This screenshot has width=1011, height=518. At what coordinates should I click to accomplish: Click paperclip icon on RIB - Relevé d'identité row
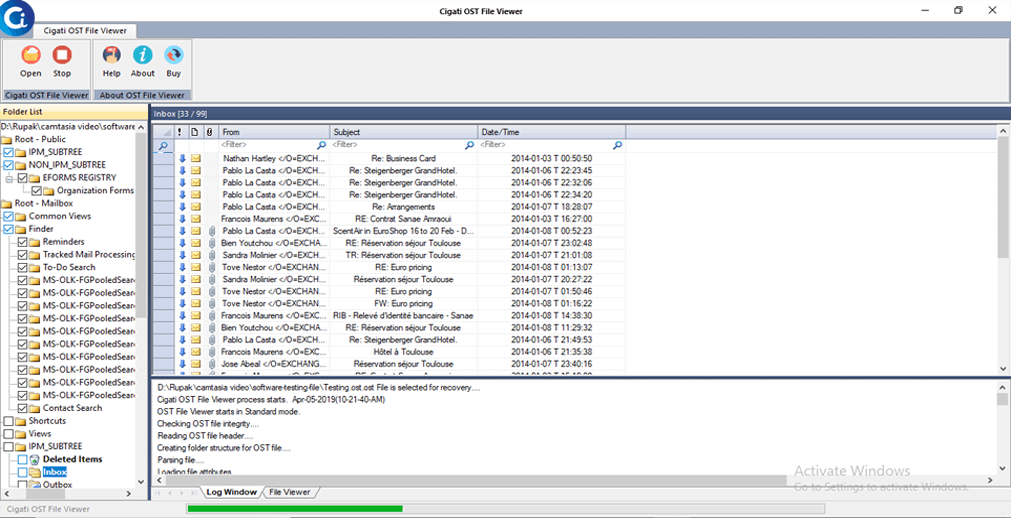pyautogui.click(x=211, y=315)
